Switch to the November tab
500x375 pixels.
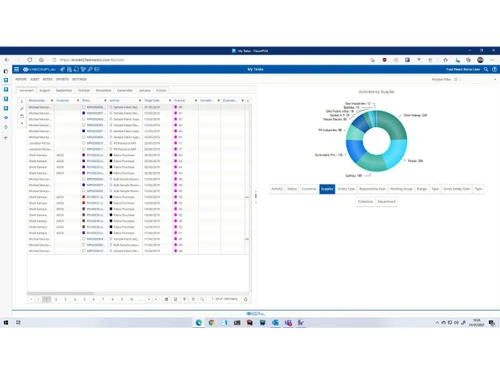click(x=104, y=90)
